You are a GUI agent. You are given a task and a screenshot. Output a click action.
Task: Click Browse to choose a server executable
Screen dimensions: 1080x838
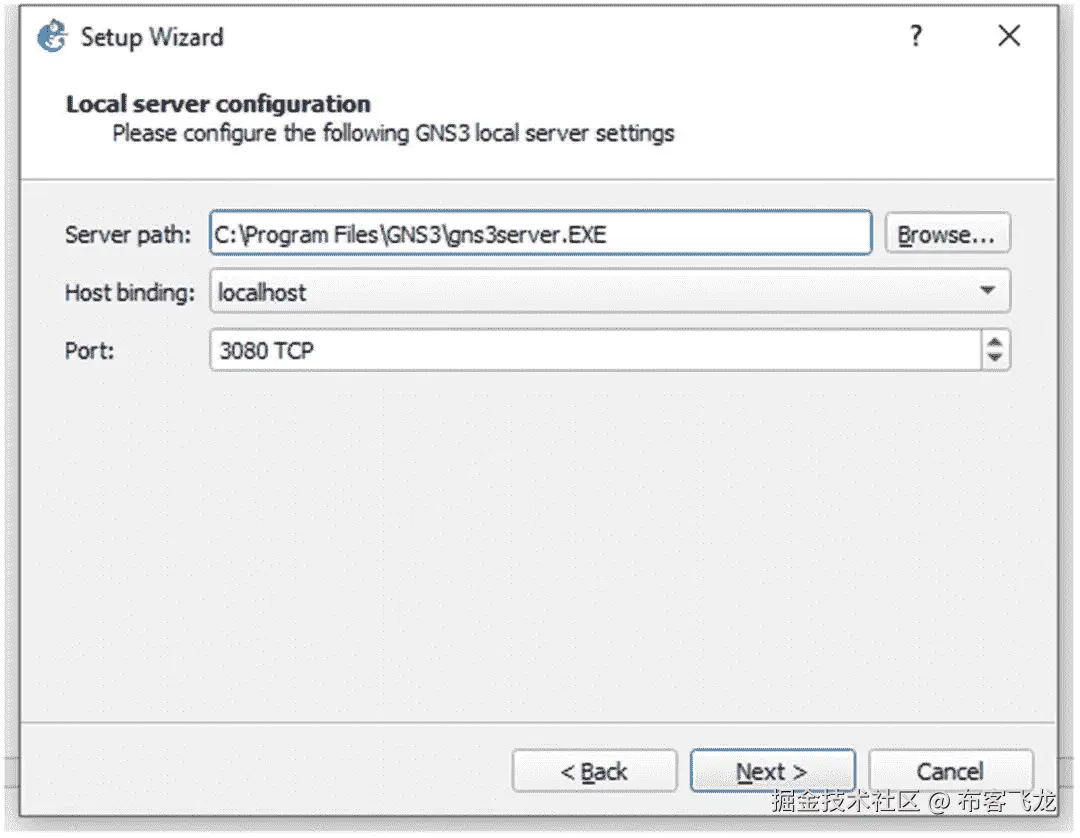[946, 233]
